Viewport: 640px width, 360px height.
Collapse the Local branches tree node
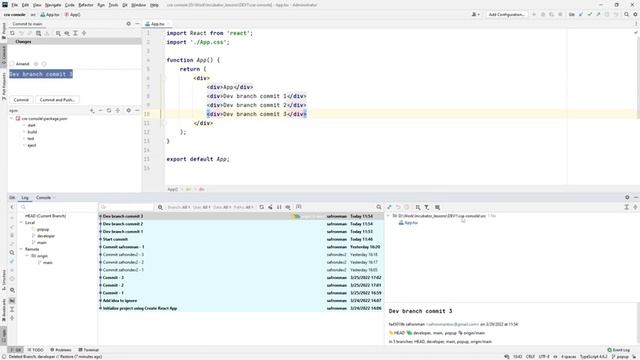coord(21,223)
